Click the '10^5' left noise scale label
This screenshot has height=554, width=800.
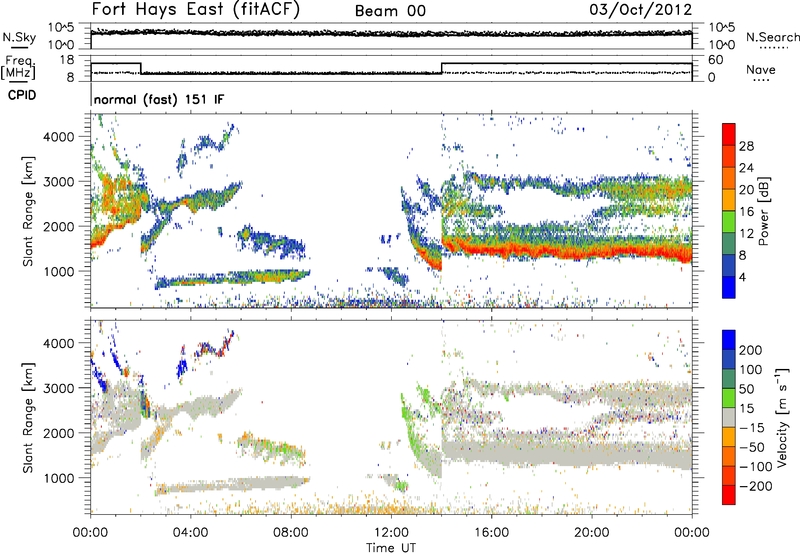(61, 28)
